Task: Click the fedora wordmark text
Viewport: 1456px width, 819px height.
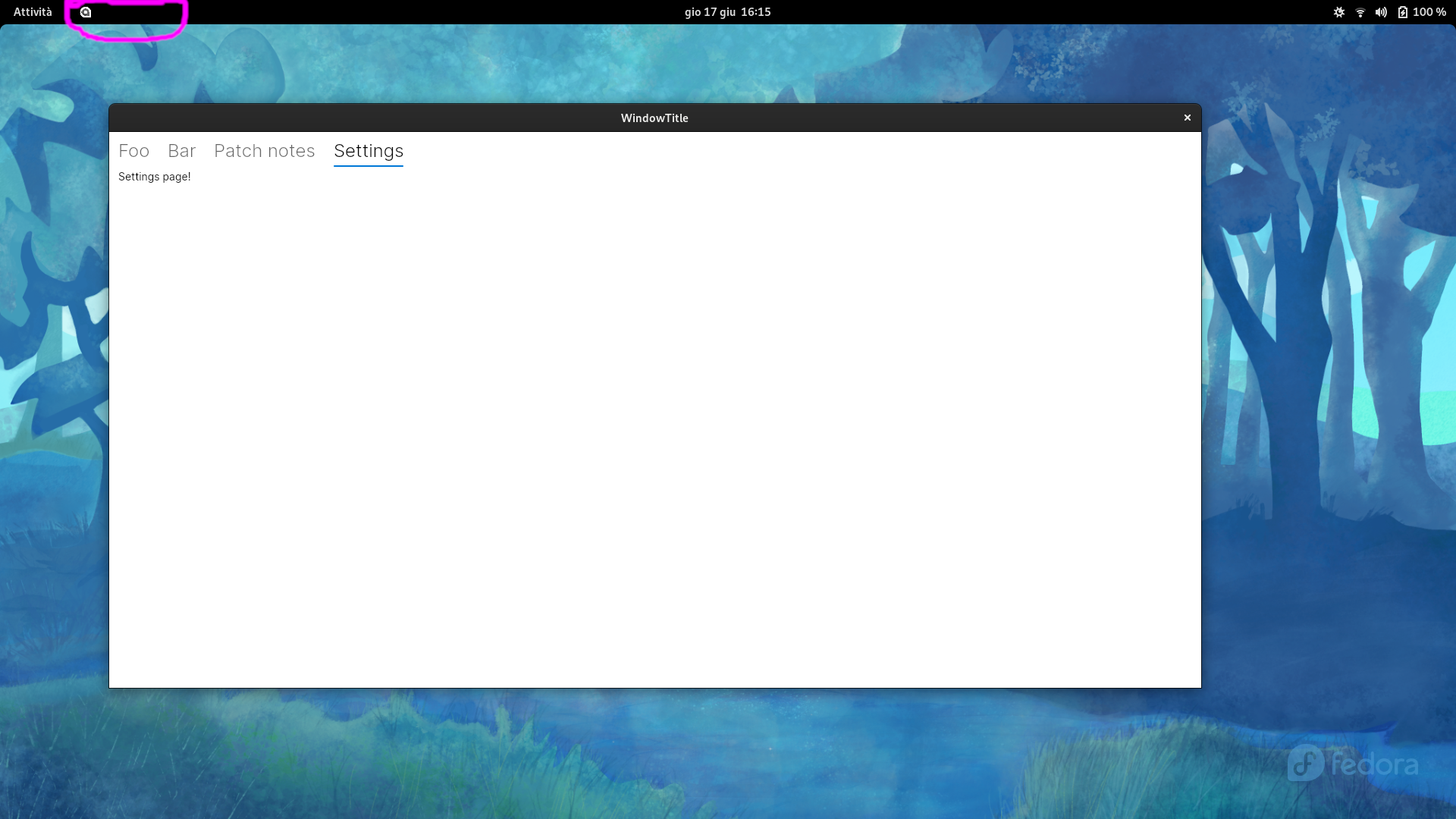Action: [1374, 764]
